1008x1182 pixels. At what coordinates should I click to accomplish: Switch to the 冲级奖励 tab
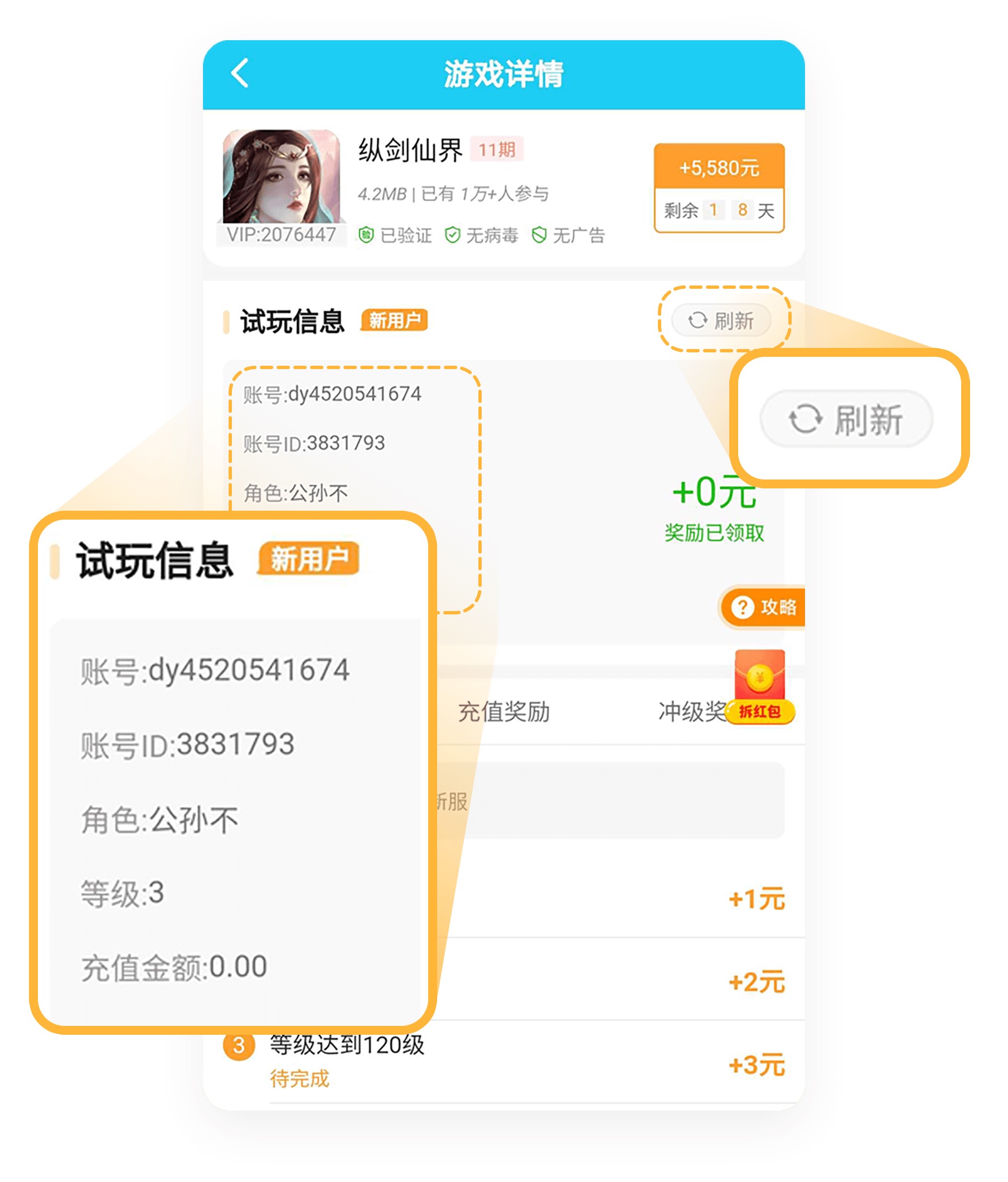pyautogui.click(x=692, y=711)
